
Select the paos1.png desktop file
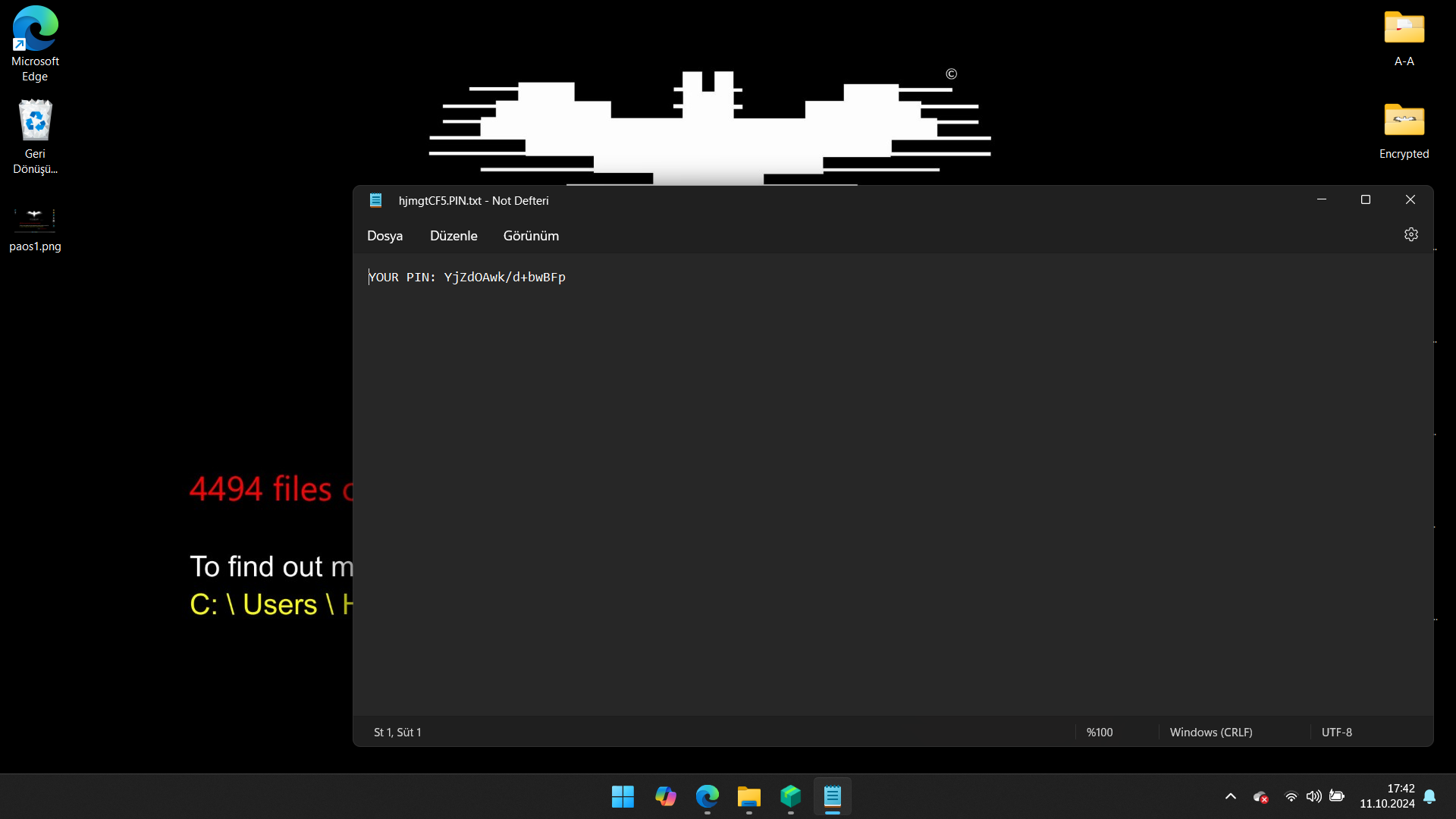35,227
